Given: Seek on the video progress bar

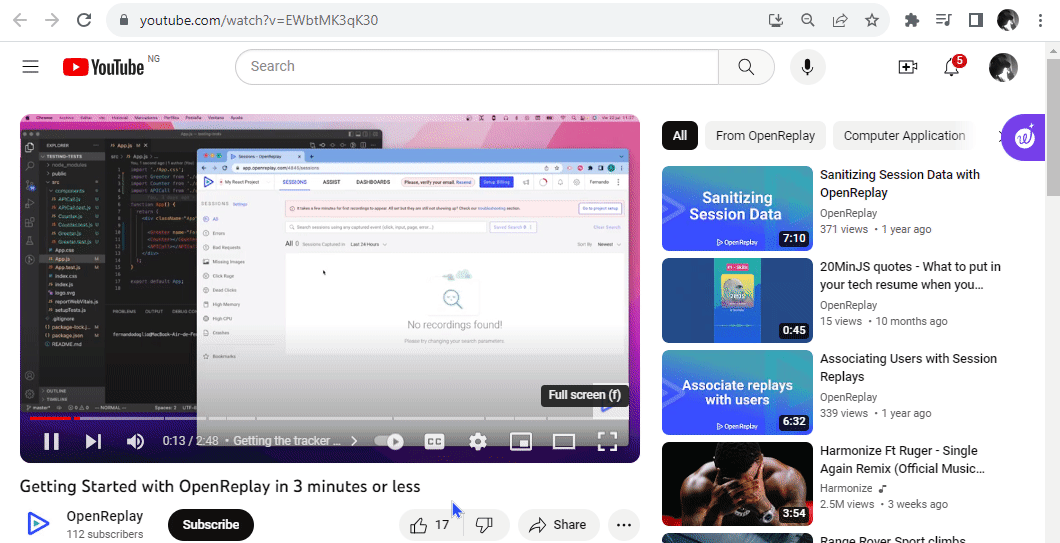Looking at the screenshot, I should pos(329,418).
